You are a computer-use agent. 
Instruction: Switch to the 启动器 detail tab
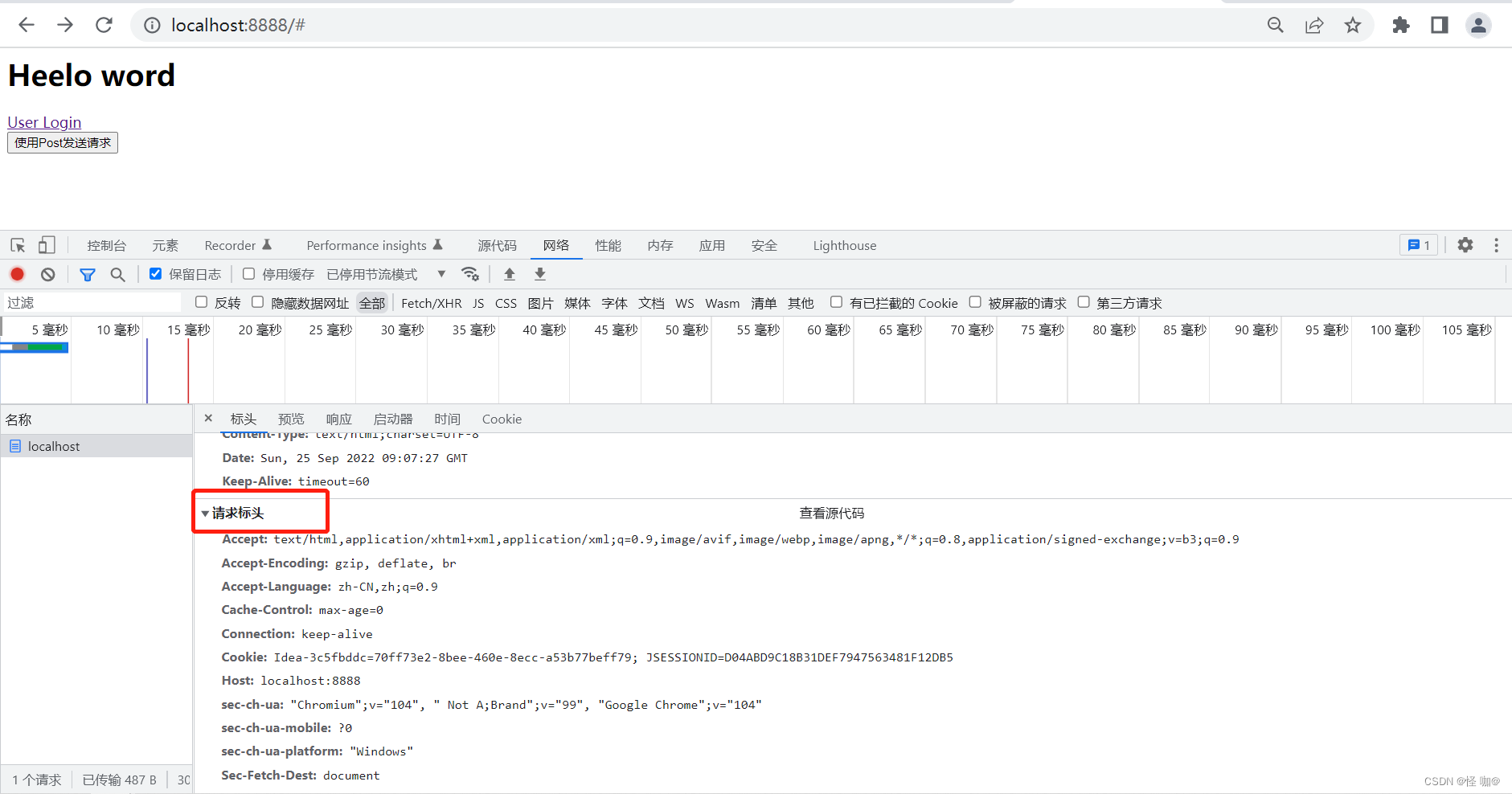[393, 419]
